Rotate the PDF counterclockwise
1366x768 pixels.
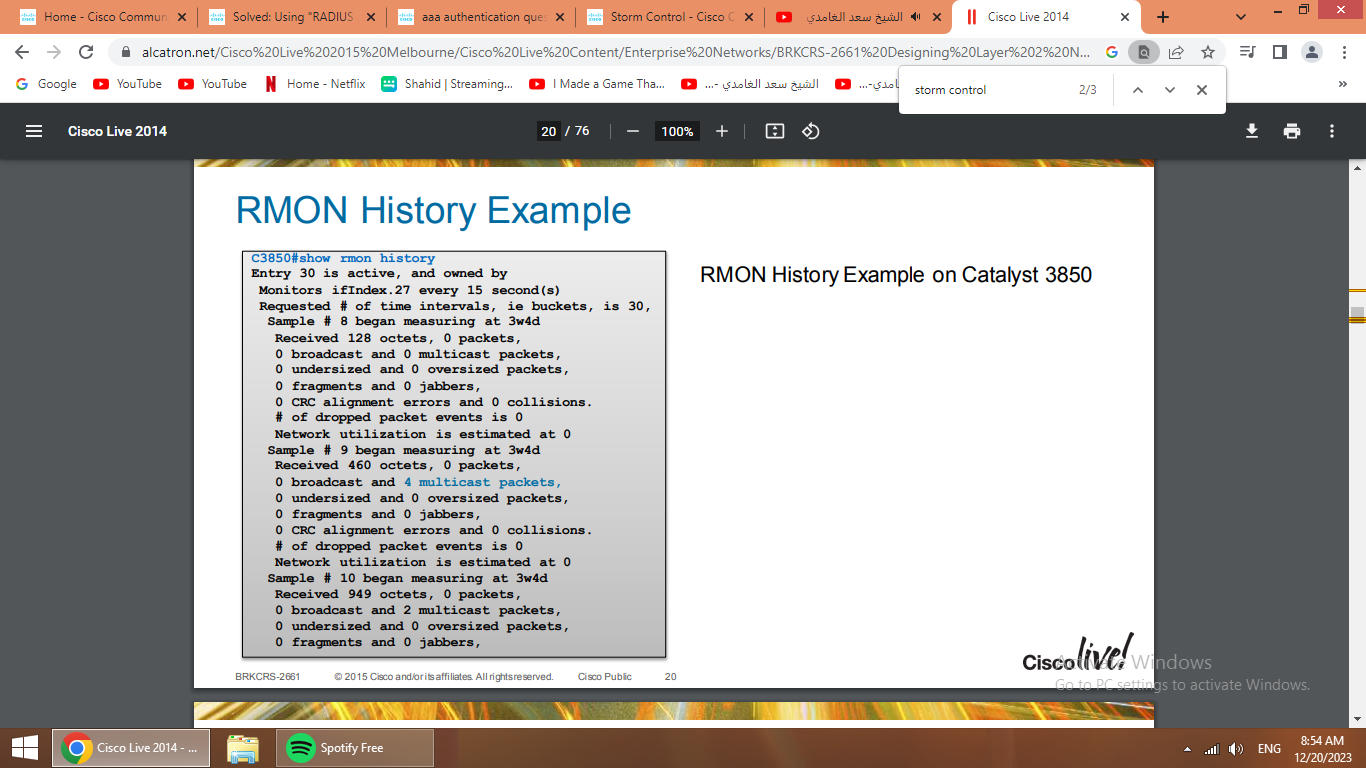coord(811,131)
